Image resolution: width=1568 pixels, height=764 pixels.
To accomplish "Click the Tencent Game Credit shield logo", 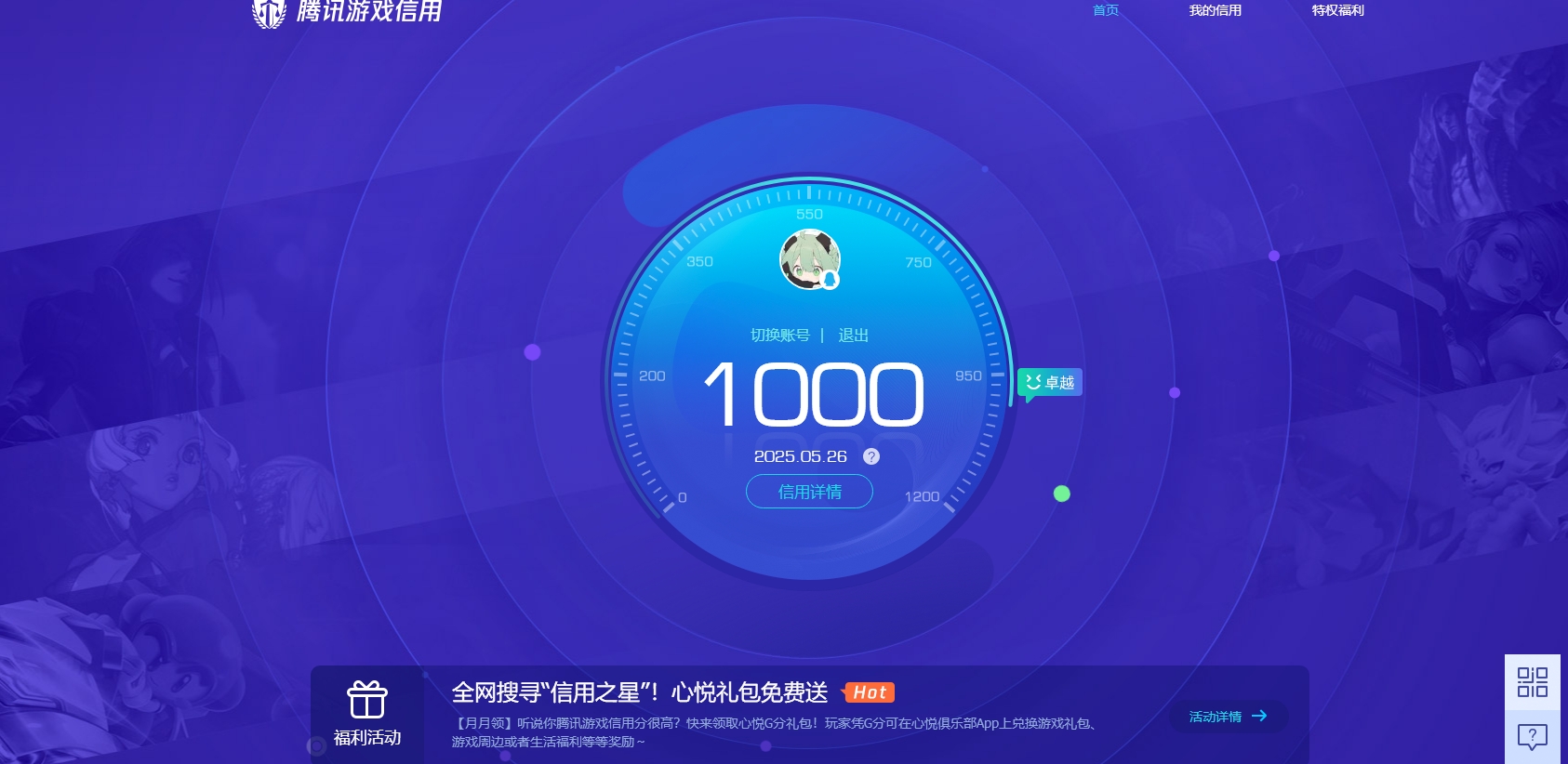I will click(x=269, y=13).
